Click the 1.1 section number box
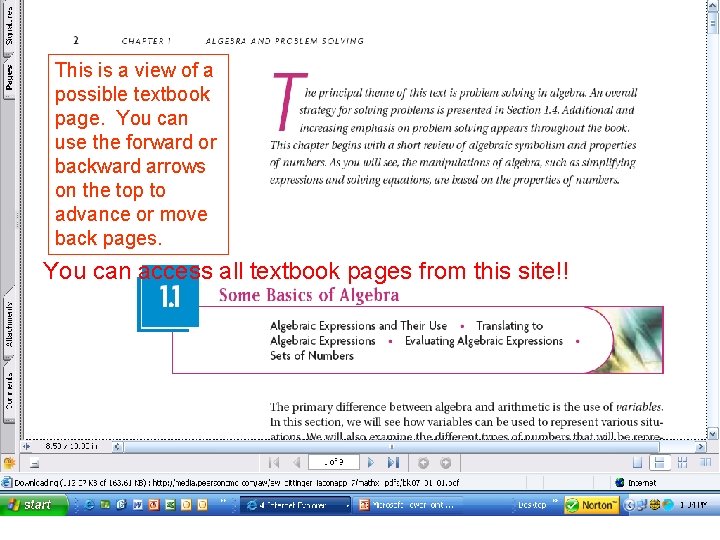This screenshot has width=720, height=540. tap(168, 298)
